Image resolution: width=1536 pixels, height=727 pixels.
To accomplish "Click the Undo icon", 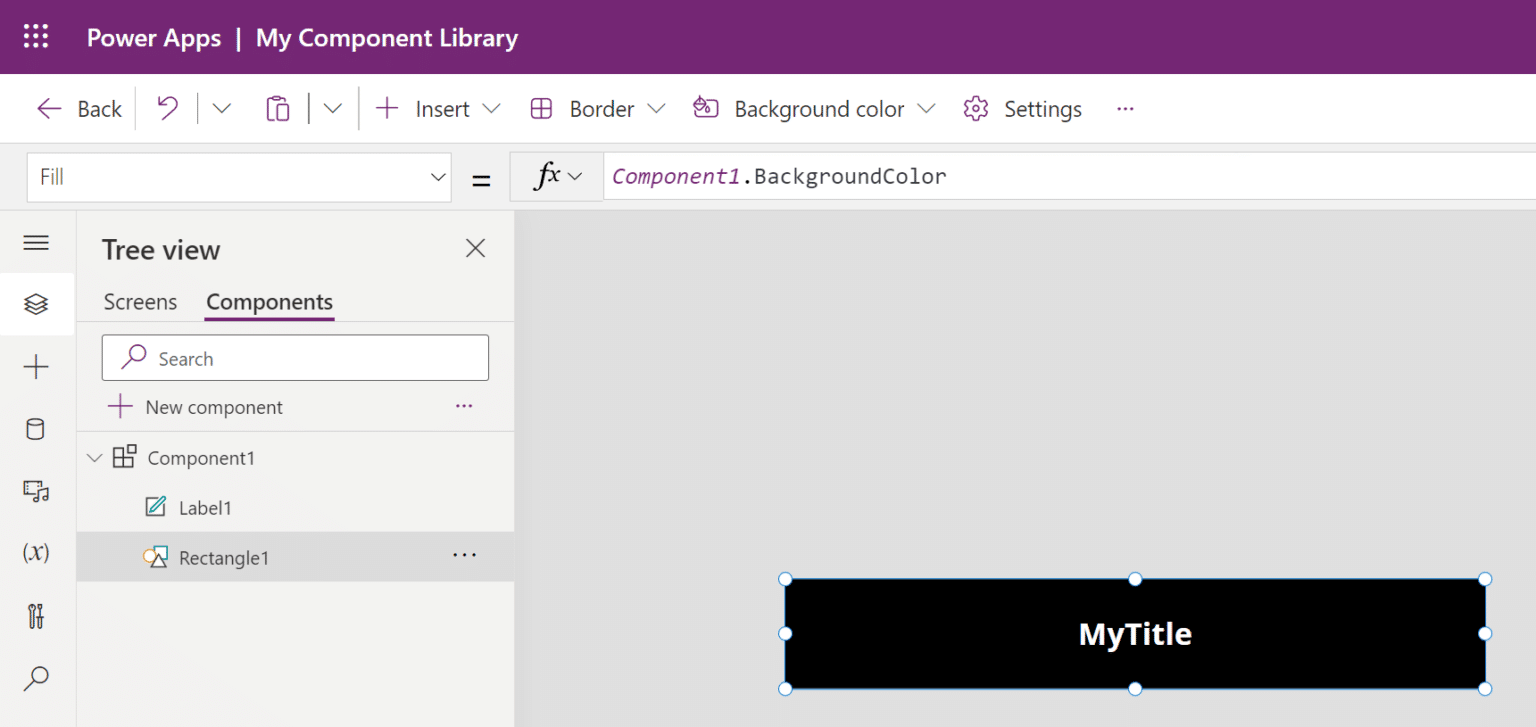I will click(168, 108).
